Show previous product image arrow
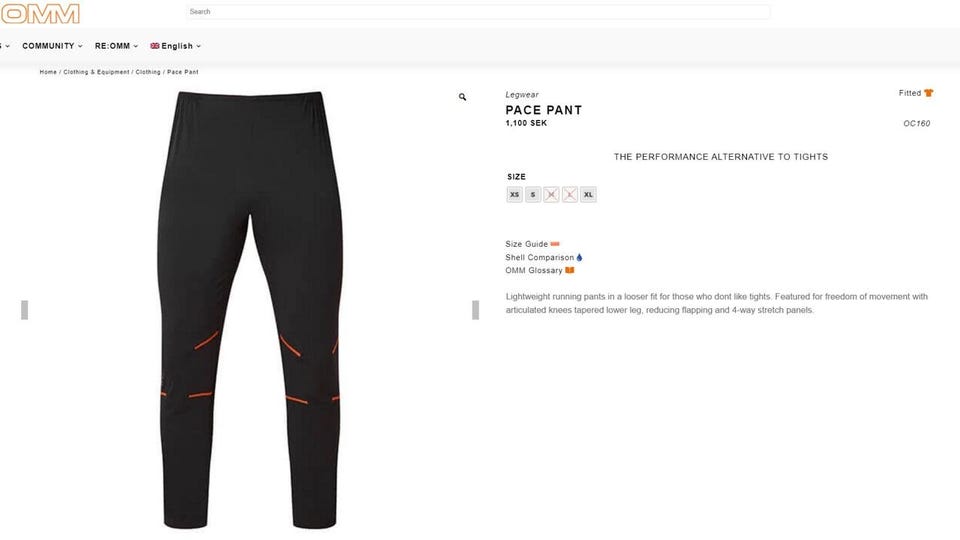960x540 pixels. (x=24, y=310)
